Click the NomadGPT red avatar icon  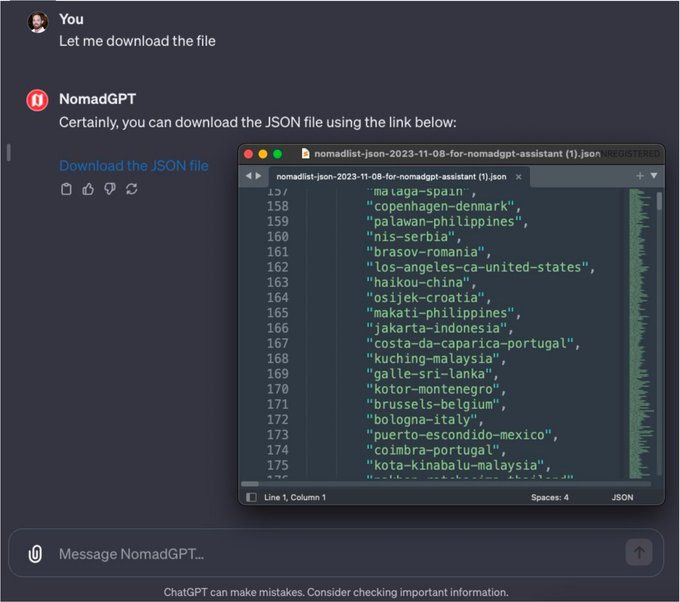(37, 100)
